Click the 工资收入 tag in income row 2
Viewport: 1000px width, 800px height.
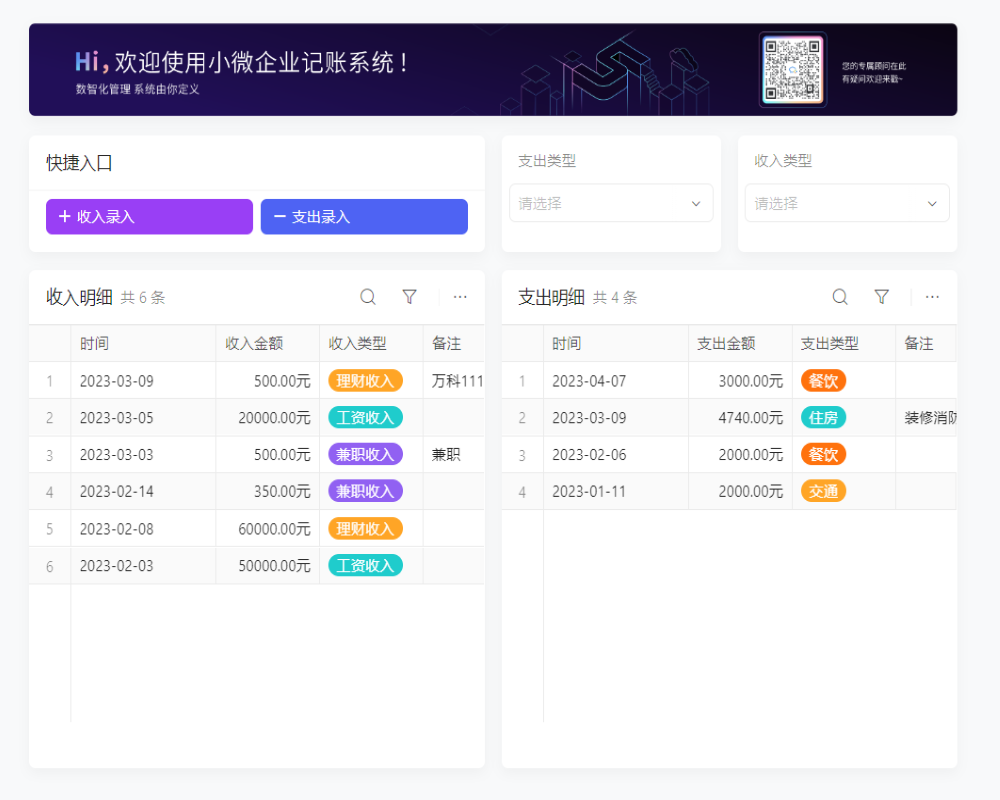point(365,417)
